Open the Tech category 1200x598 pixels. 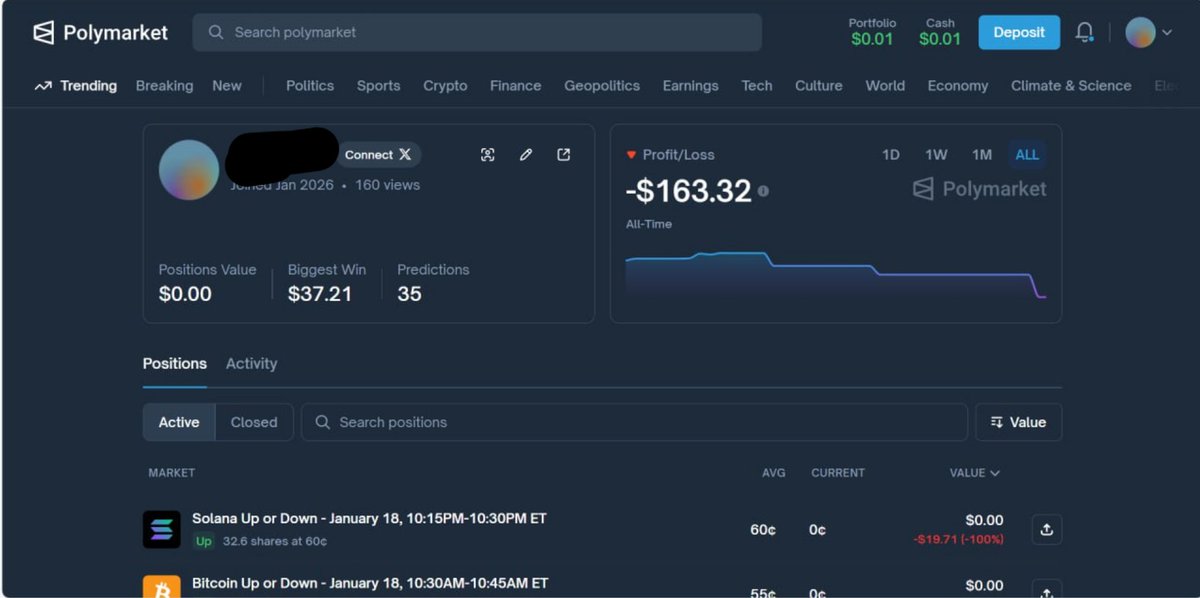757,86
